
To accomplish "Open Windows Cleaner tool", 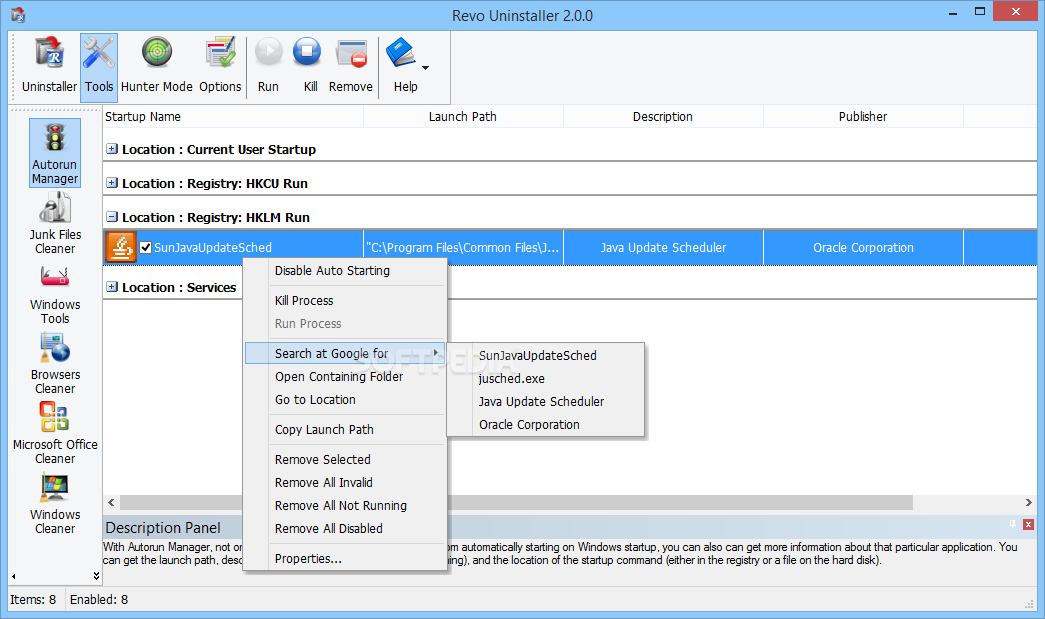I will (55, 504).
